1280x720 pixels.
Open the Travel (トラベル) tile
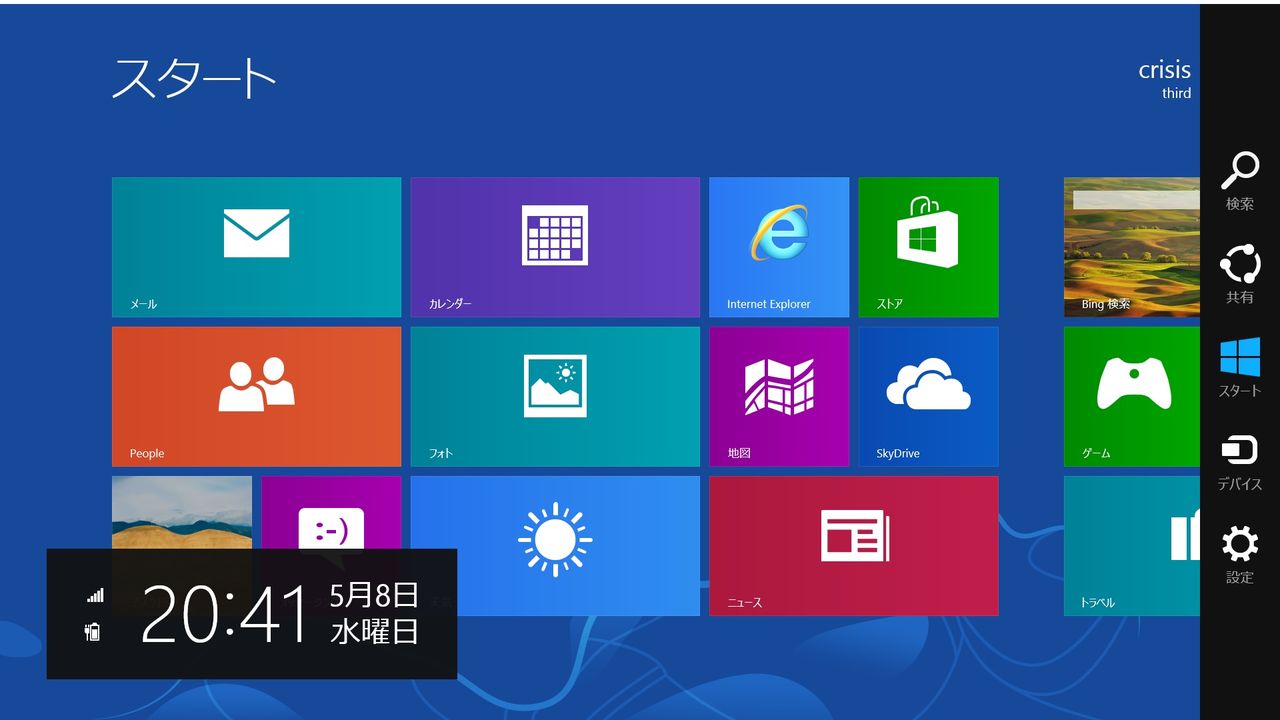(1132, 545)
